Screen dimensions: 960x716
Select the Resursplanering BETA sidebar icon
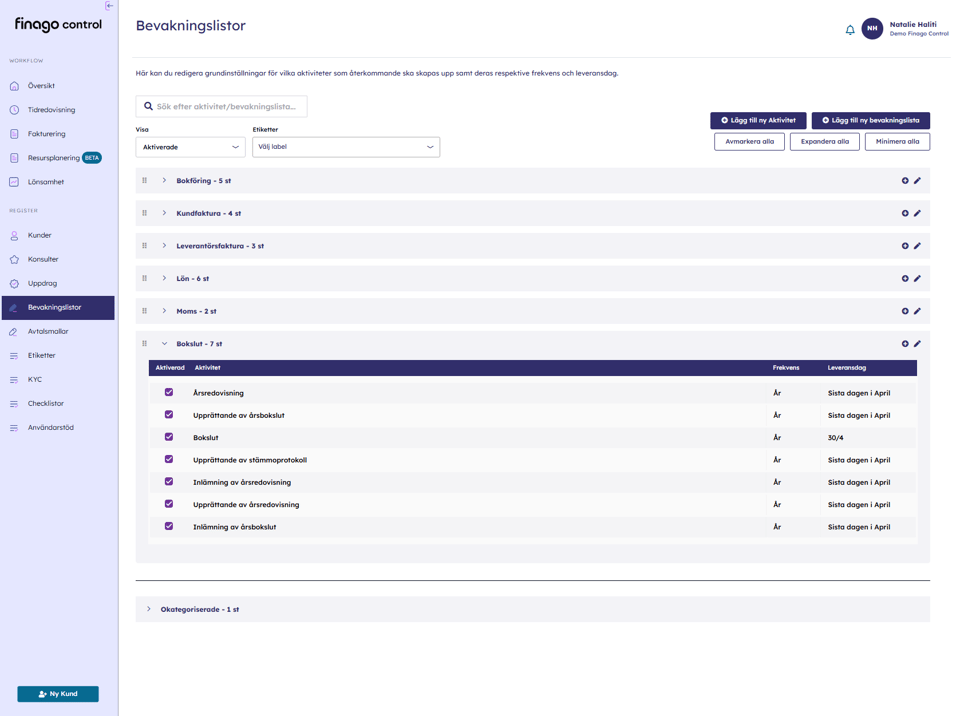coord(15,157)
